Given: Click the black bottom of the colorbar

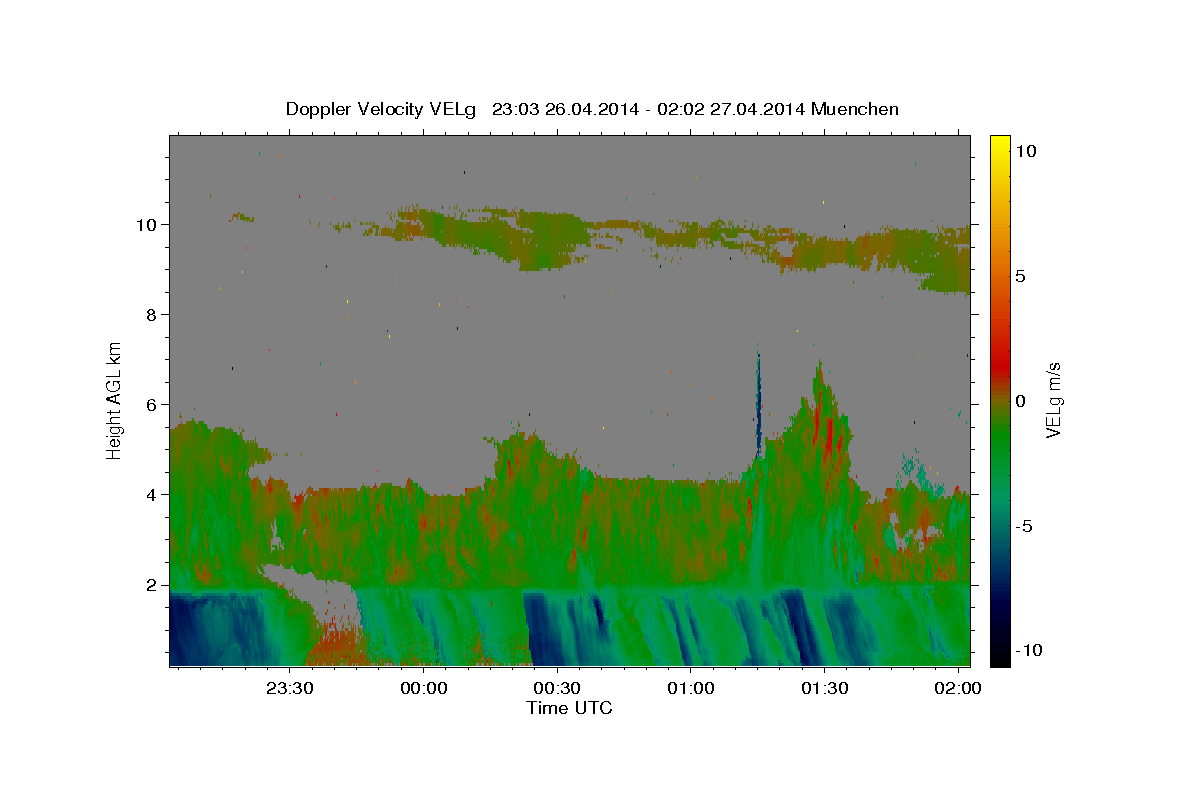Looking at the screenshot, I should [999, 655].
